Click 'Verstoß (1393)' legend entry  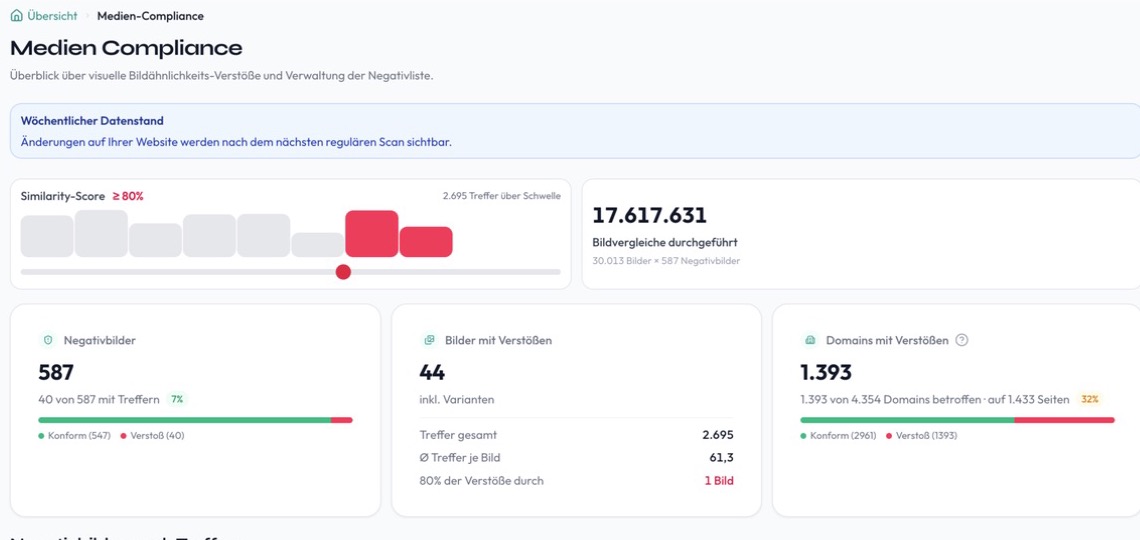click(x=922, y=436)
